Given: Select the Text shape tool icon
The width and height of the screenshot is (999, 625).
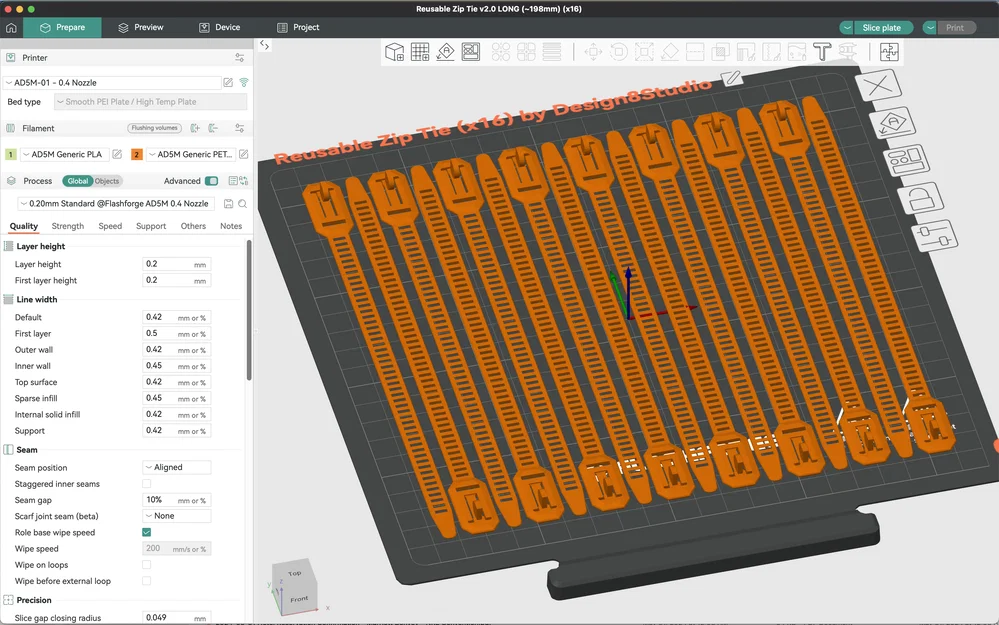Looking at the screenshot, I should tap(822, 52).
